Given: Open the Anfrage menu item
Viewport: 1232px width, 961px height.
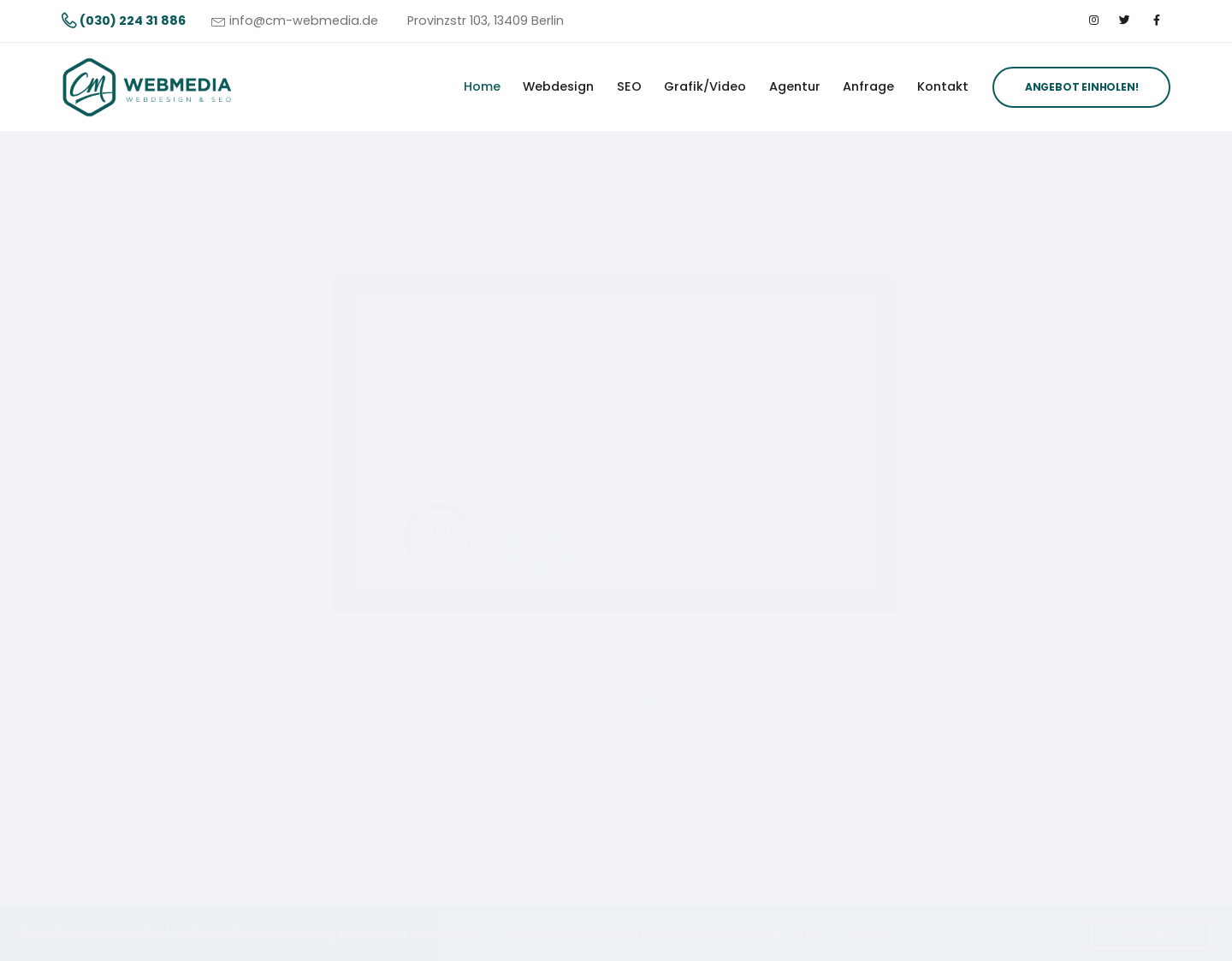Looking at the screenshot, I should (x=868, y=86).
